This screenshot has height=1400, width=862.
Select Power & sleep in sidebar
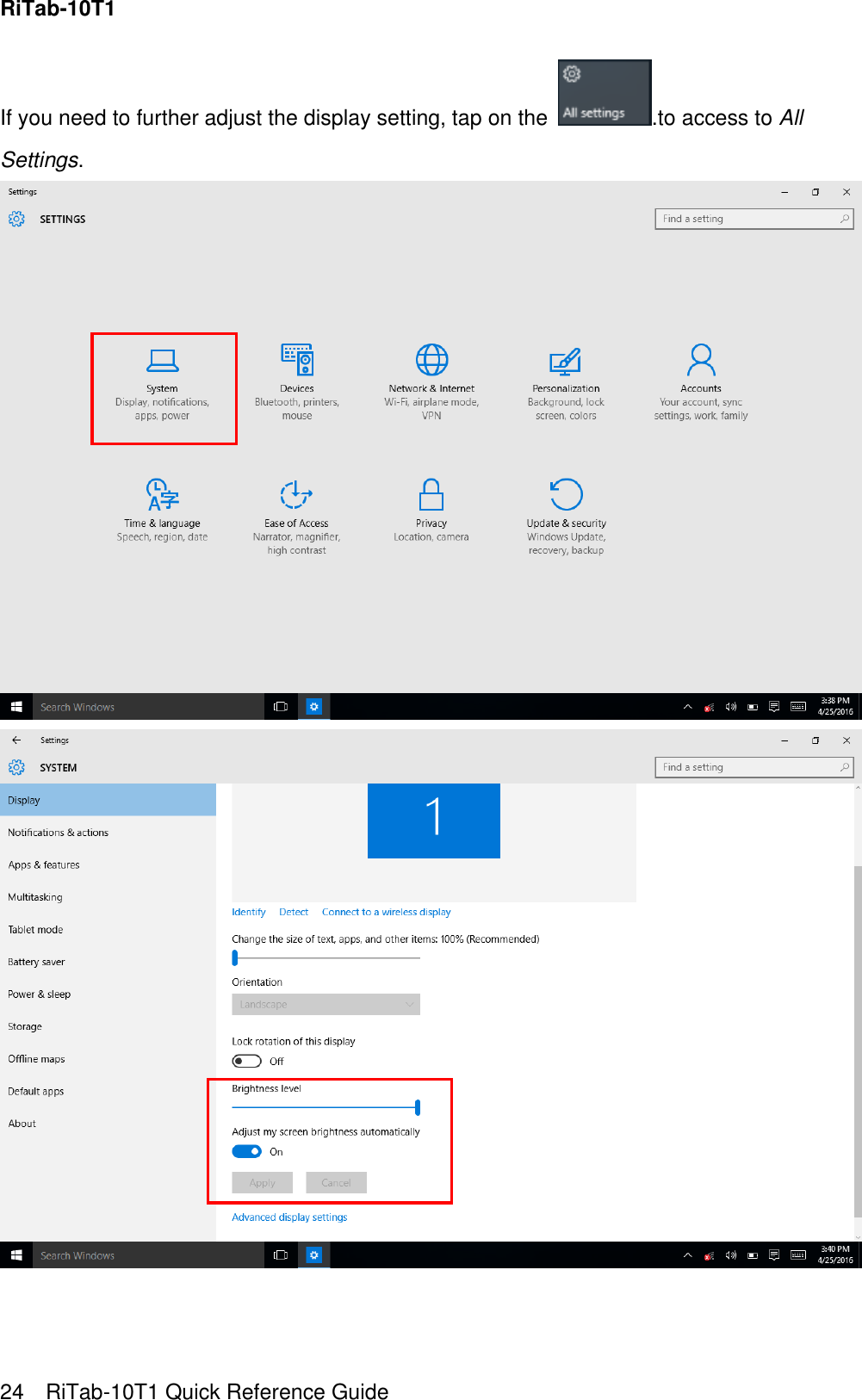pos(108,994)
